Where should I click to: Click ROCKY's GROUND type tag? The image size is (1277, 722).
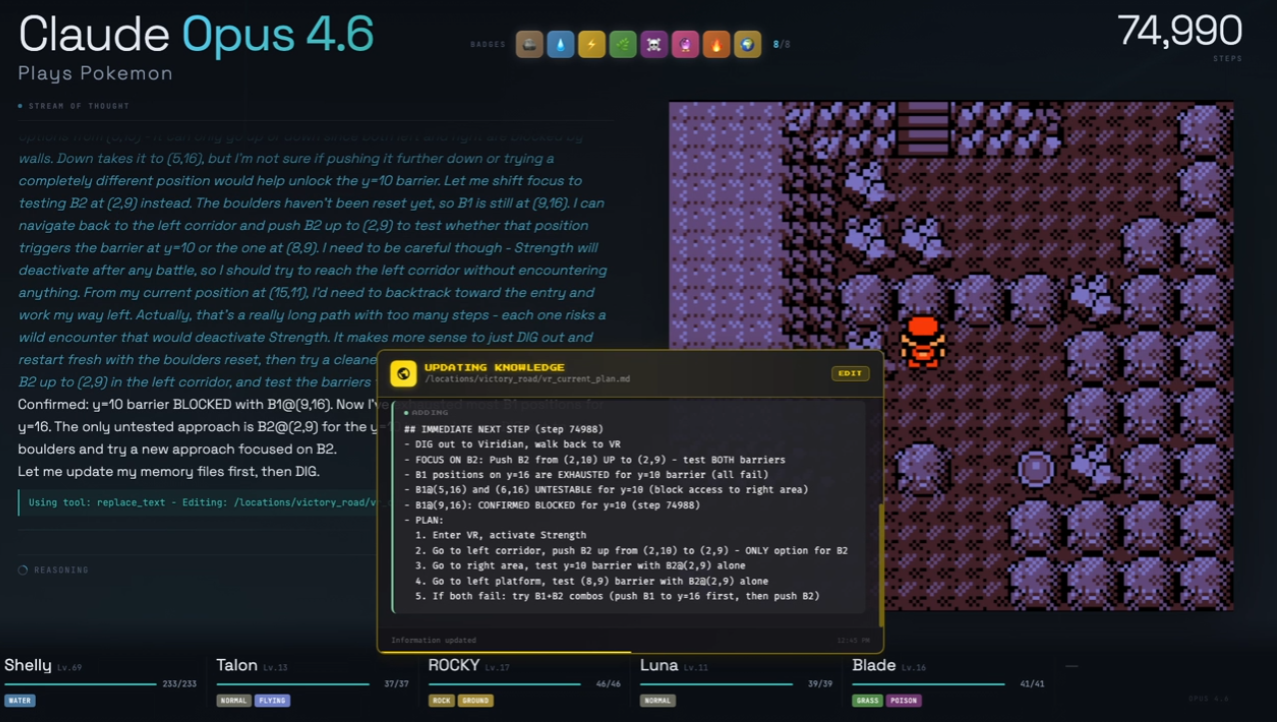[476, 701]
